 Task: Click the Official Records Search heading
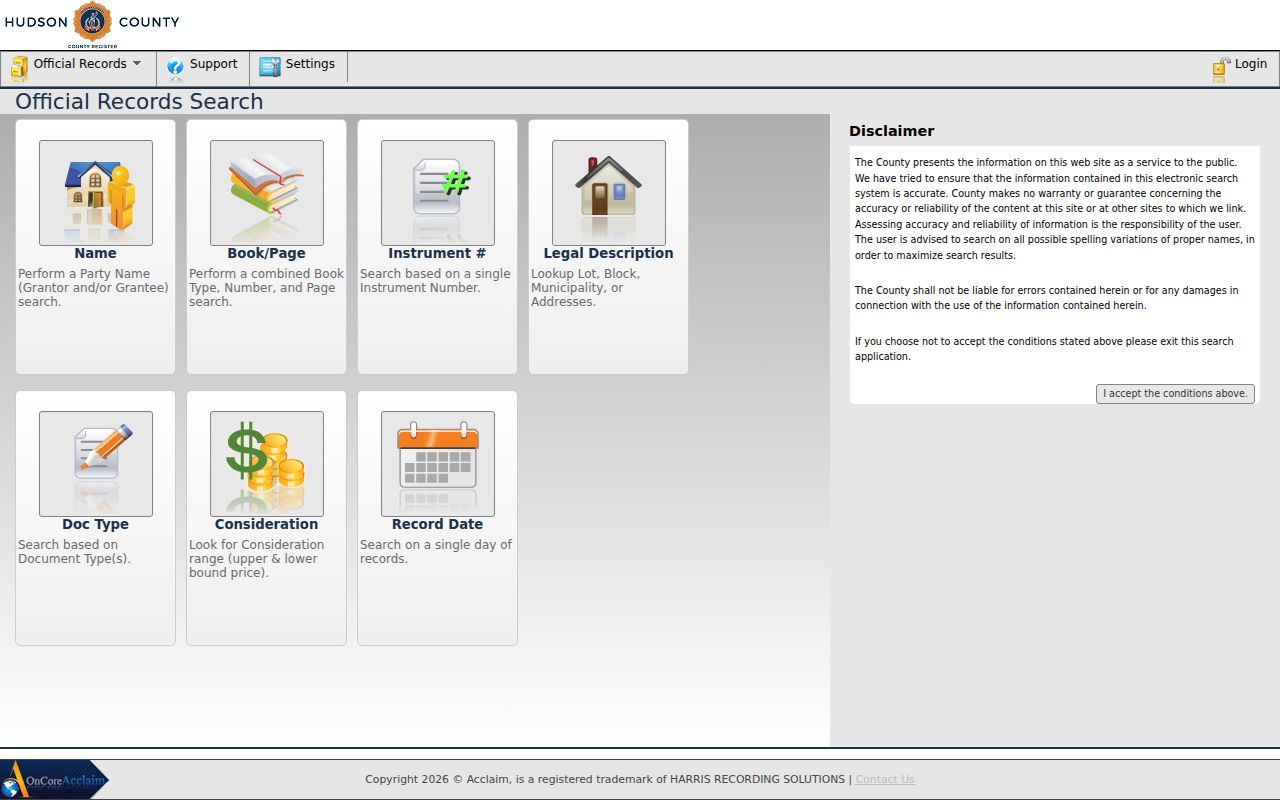[x=139, y=102]
